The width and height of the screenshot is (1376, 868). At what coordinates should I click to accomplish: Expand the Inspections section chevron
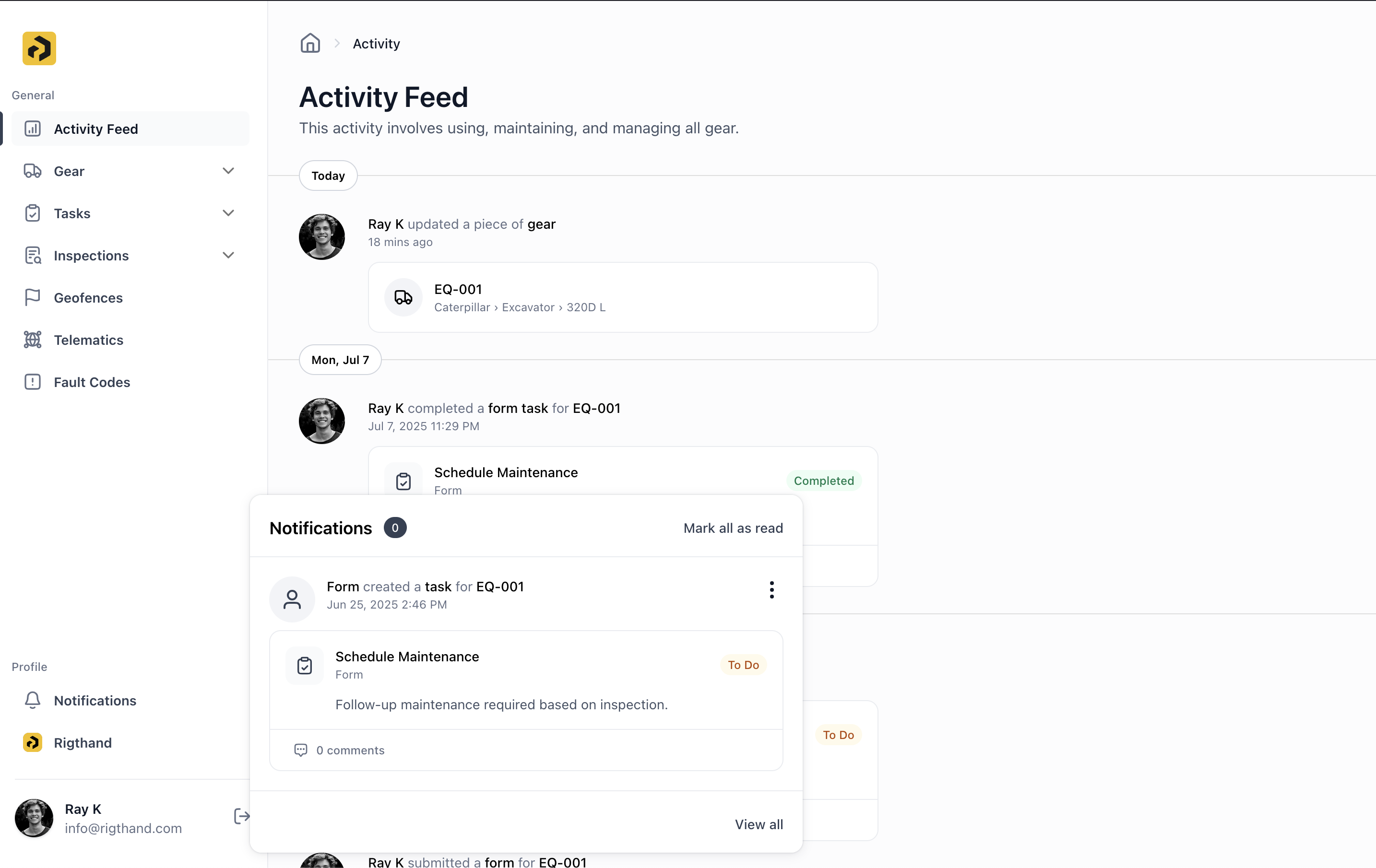[228, 255]
